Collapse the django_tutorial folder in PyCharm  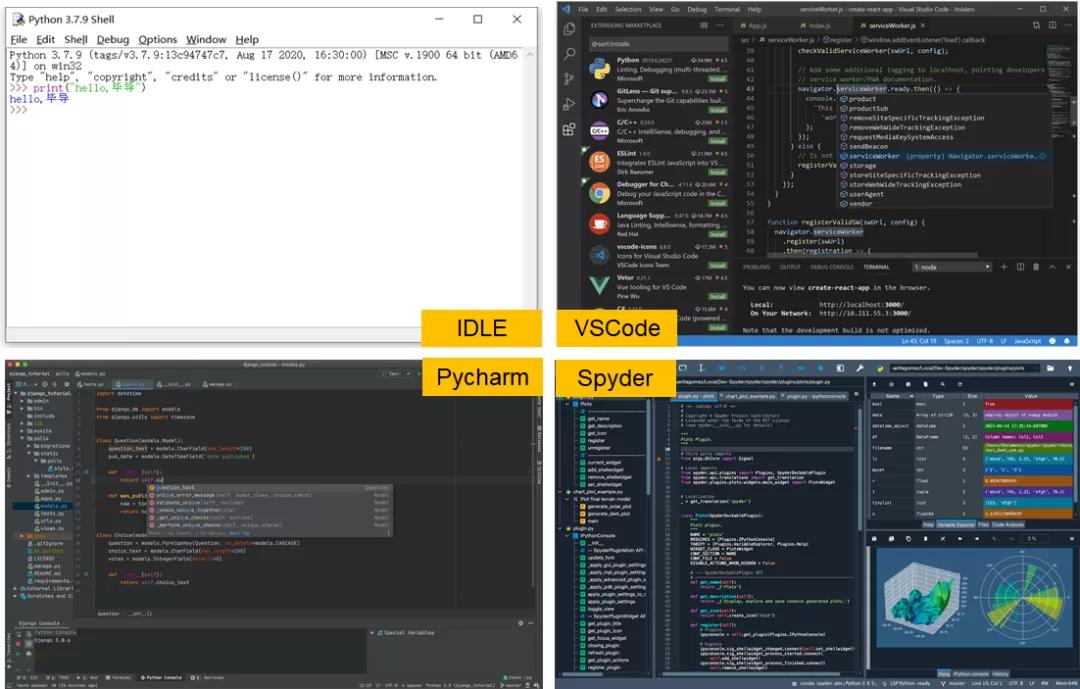click(16, 392)
